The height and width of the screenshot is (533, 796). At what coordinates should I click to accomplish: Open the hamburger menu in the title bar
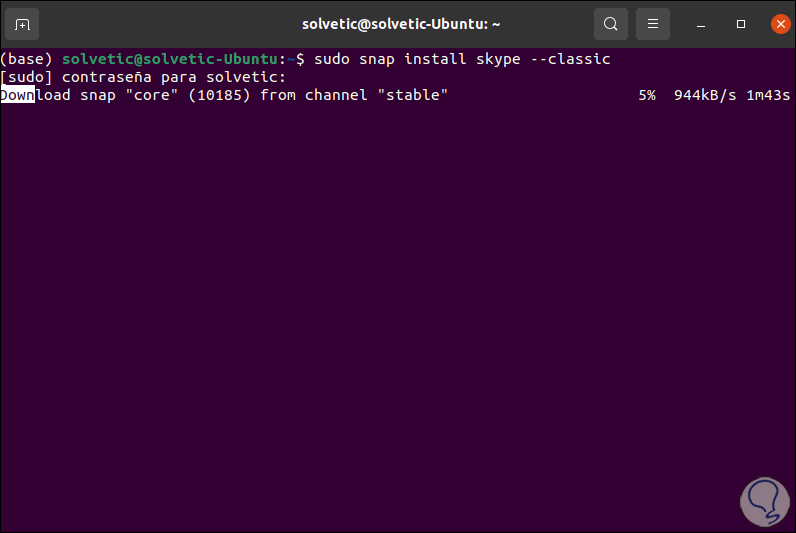pyautogui.click(x=653, y=23)
